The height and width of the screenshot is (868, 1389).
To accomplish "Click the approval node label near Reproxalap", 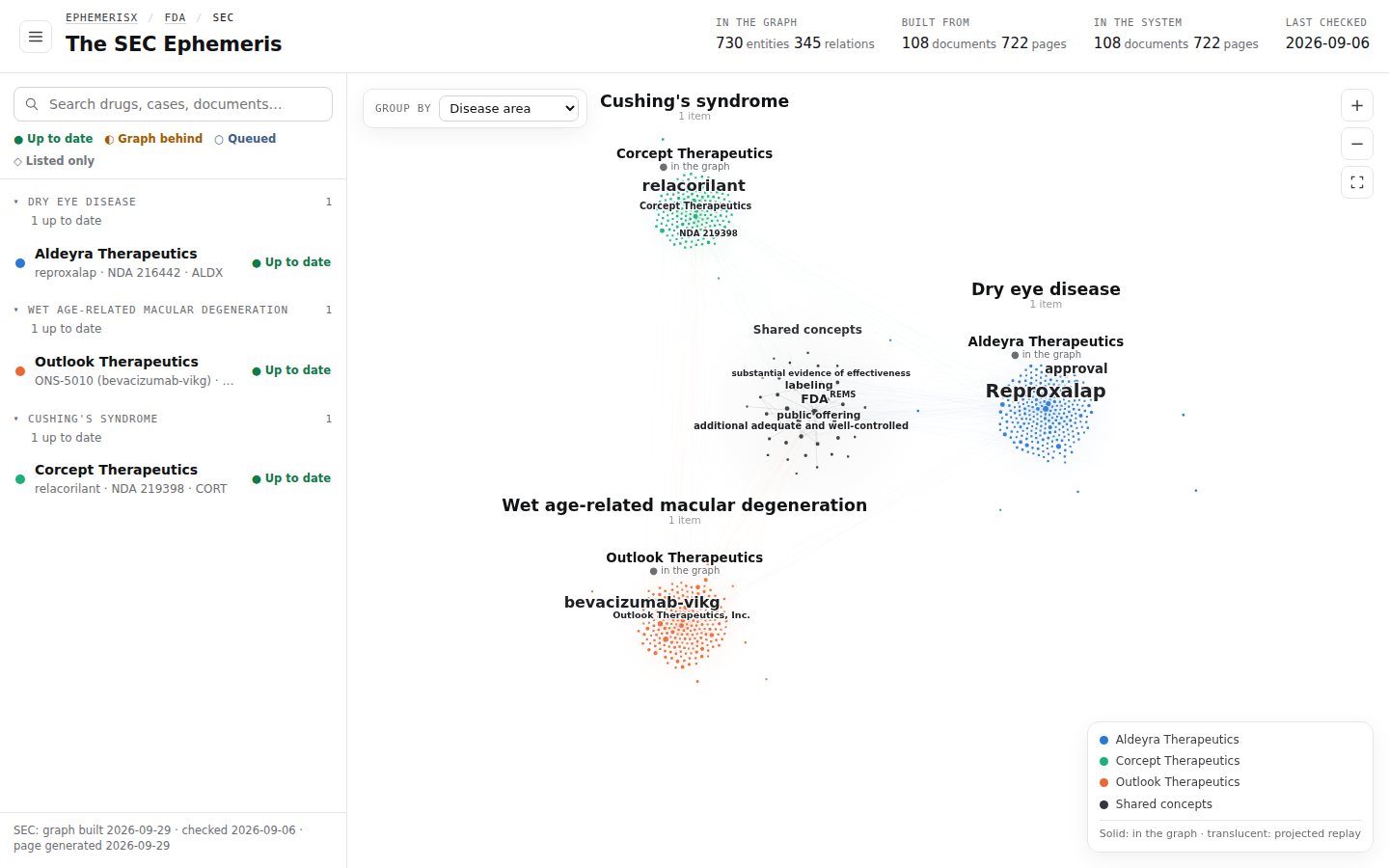I will click(x=1076, y=368).
